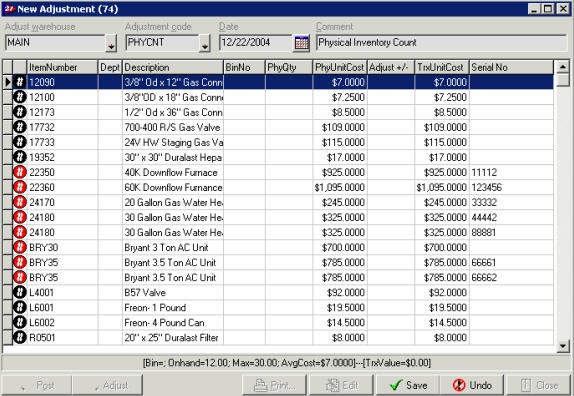The height and width of the screenshot is (396, 574).
Task: Click the # icon for item L6001
Action: point(20,307)
